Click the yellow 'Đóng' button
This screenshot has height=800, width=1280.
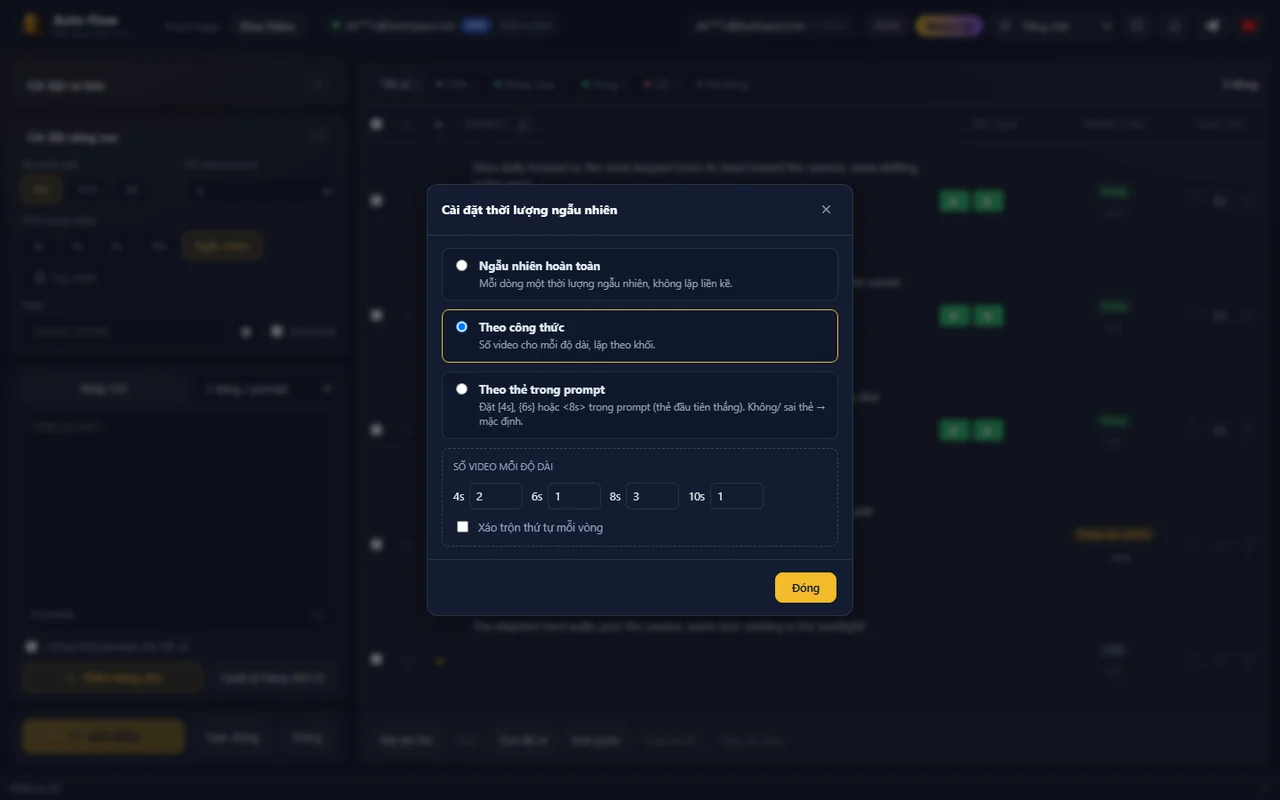[x=806, y=588]
